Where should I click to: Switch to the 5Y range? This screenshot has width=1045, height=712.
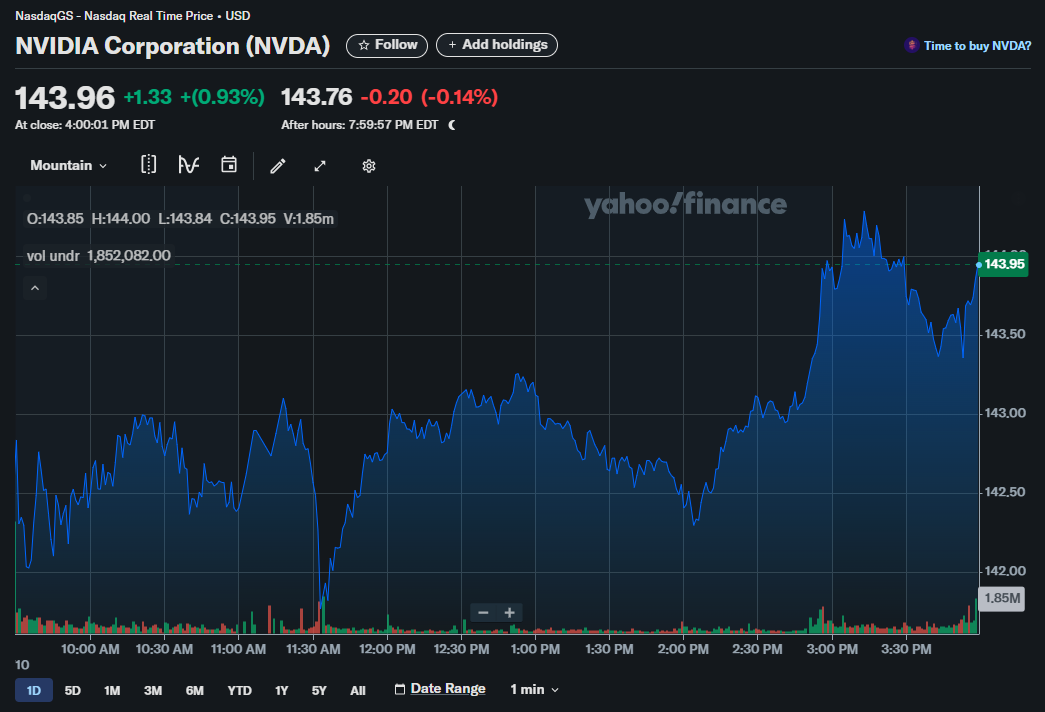(319, 690)
